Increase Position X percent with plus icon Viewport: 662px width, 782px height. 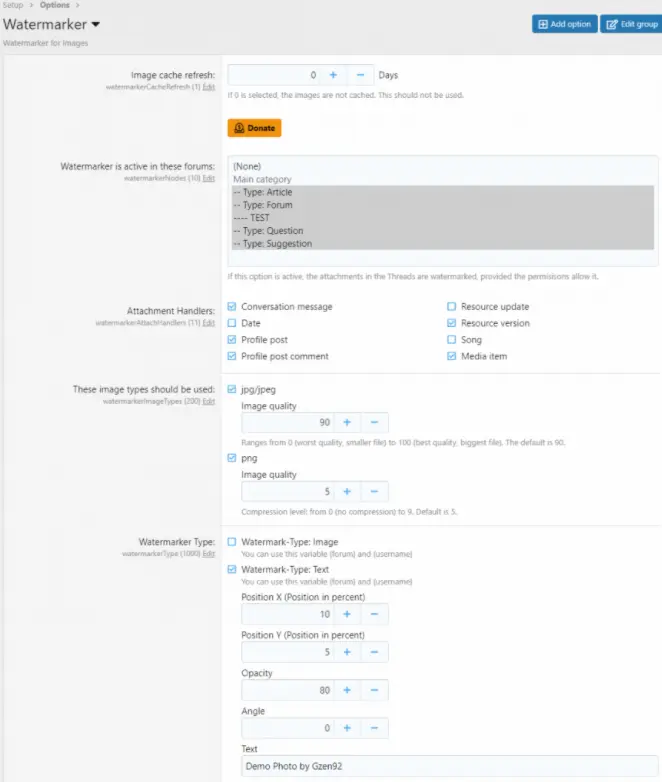(x=347, y=614)
